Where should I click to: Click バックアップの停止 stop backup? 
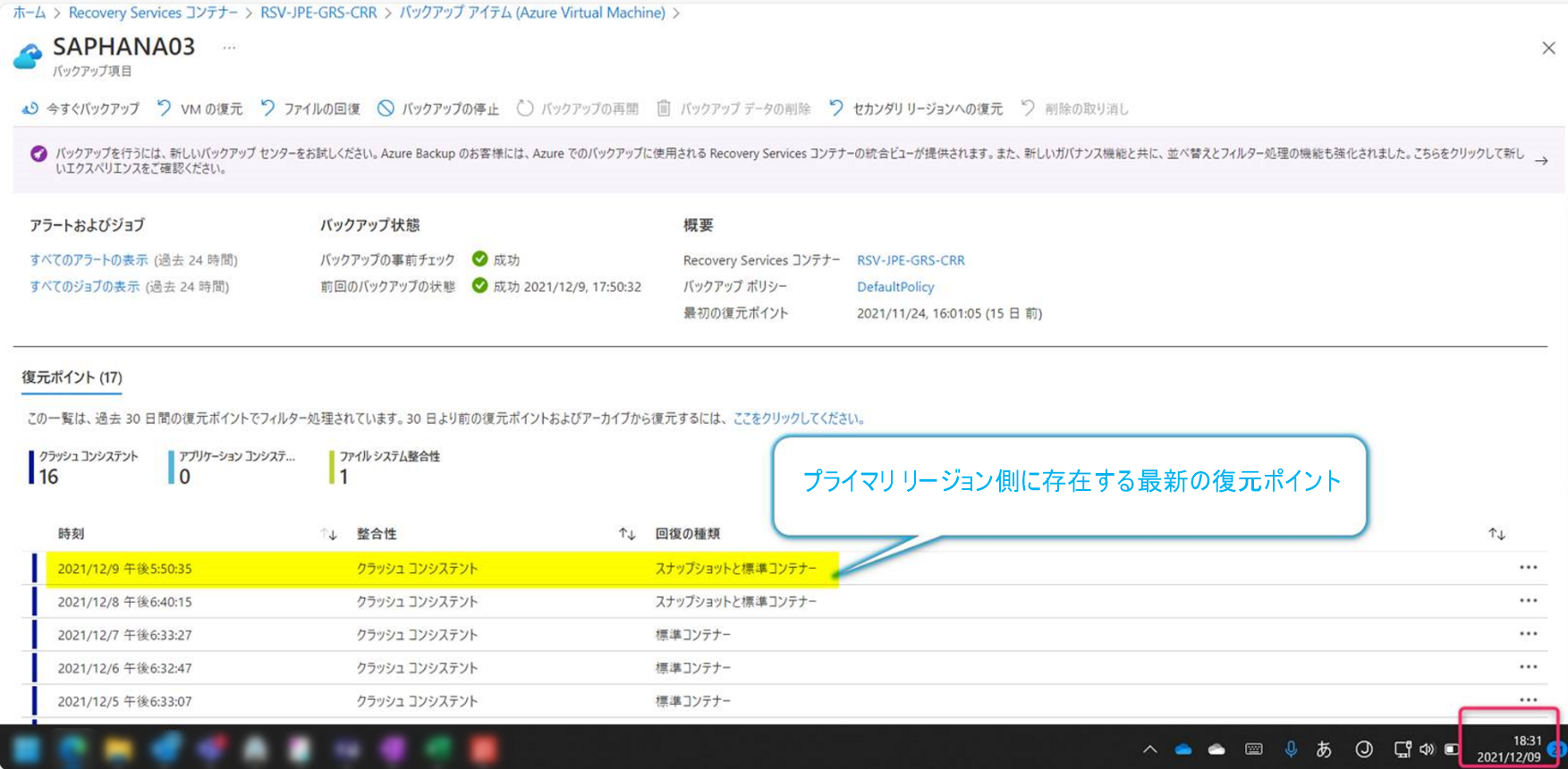point(438,109)
